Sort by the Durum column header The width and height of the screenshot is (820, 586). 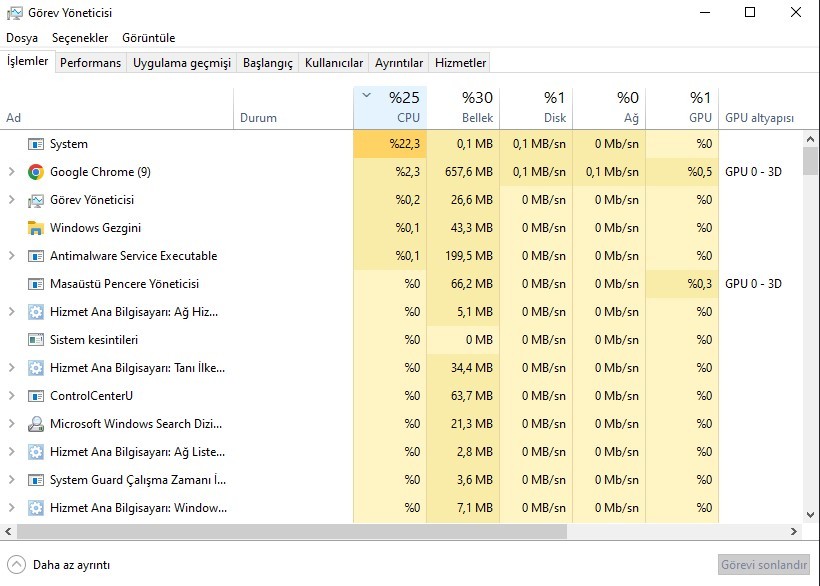293,108
